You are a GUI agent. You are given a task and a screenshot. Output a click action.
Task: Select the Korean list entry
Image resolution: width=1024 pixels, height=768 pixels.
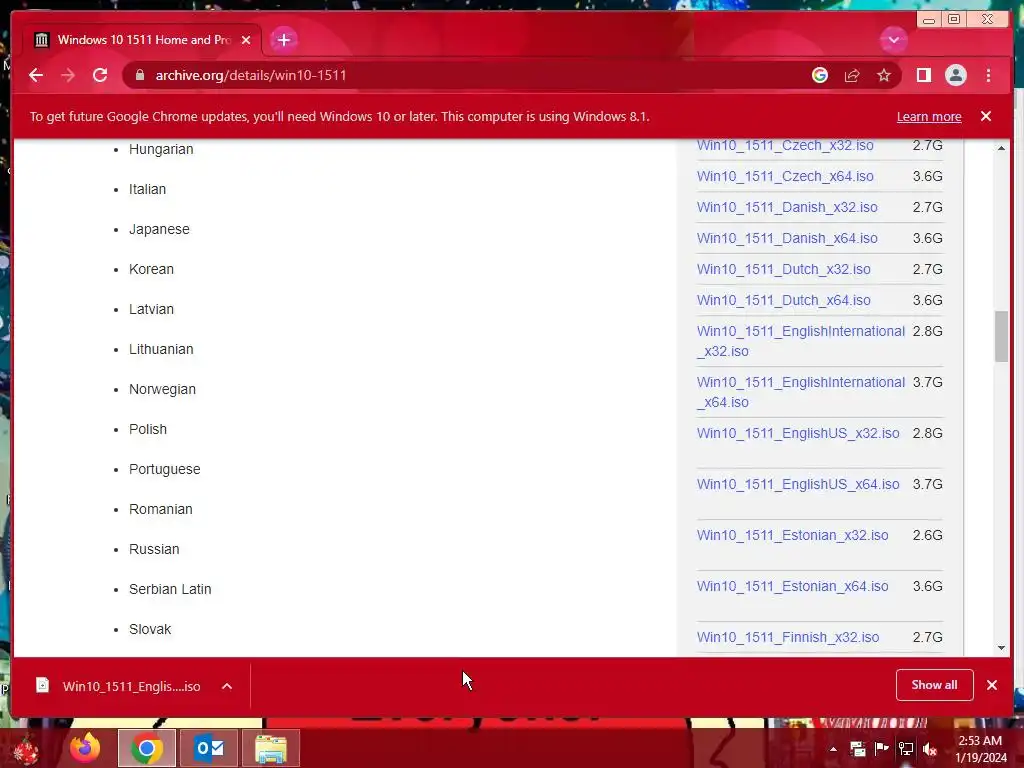click(151, 269)
